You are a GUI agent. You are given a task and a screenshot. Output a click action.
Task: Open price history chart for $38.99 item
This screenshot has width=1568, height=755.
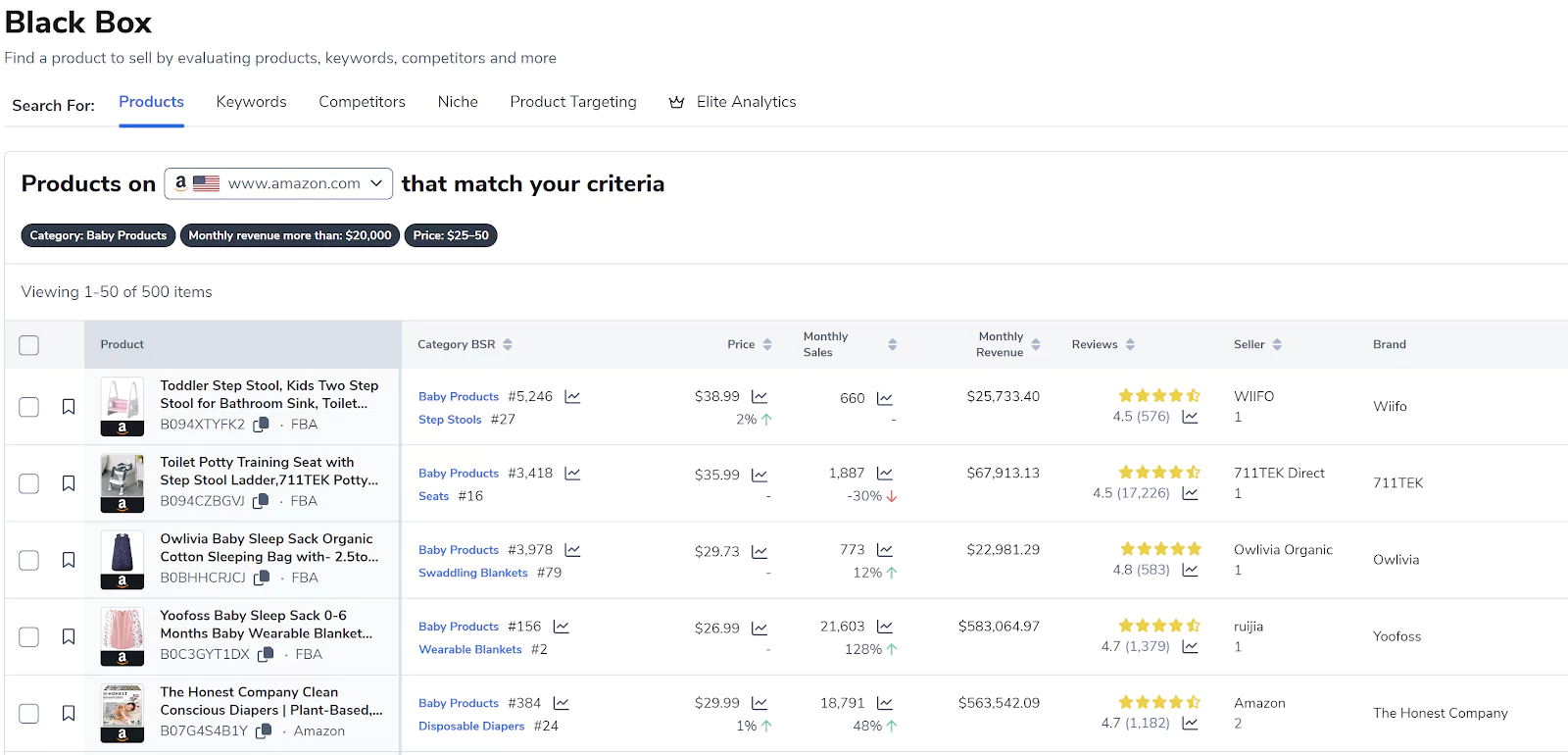[x=759, y=397]
